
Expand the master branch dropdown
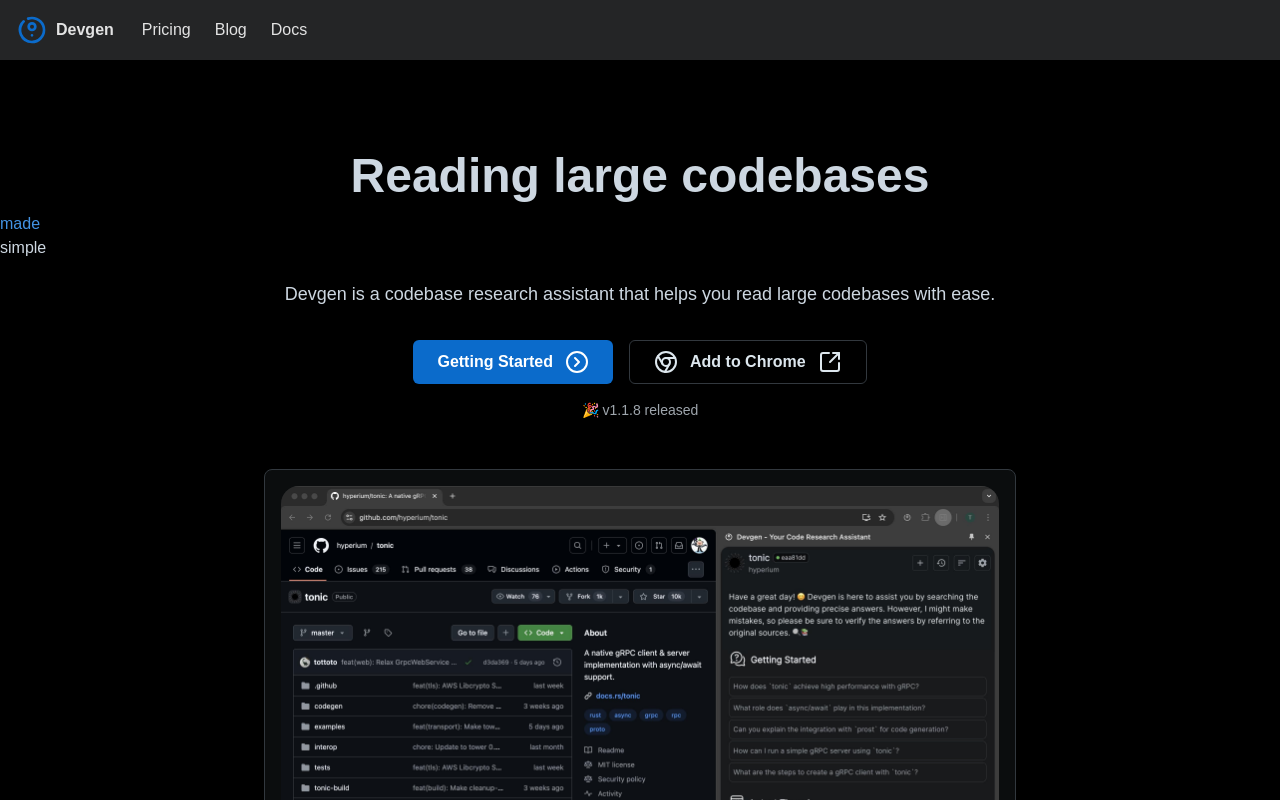(322, 633)
